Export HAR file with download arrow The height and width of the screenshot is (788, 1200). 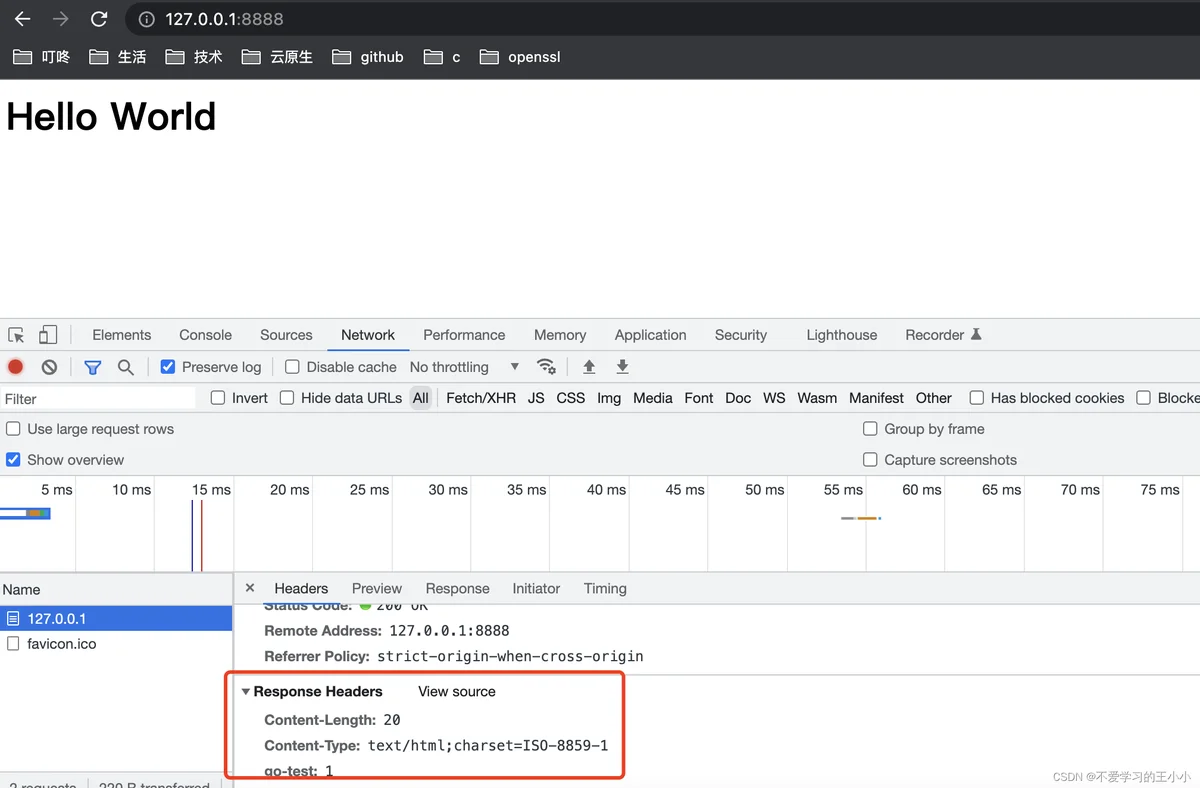tap(622, 367)
